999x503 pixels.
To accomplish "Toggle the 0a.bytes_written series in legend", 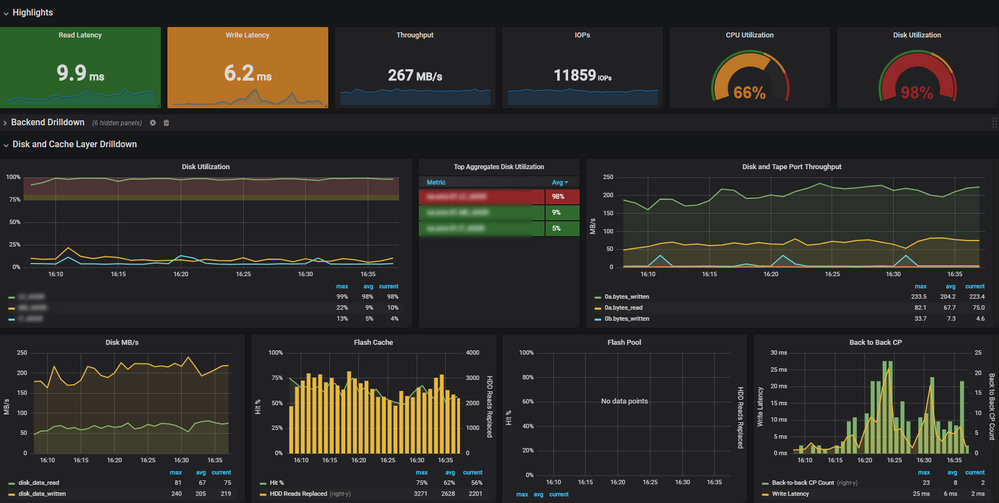I will [629, 297].
